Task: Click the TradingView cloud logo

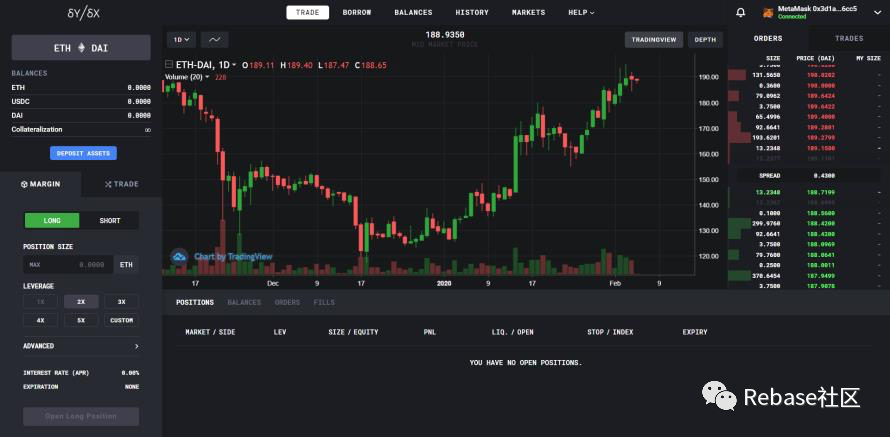Action: (x=179, y=257)
